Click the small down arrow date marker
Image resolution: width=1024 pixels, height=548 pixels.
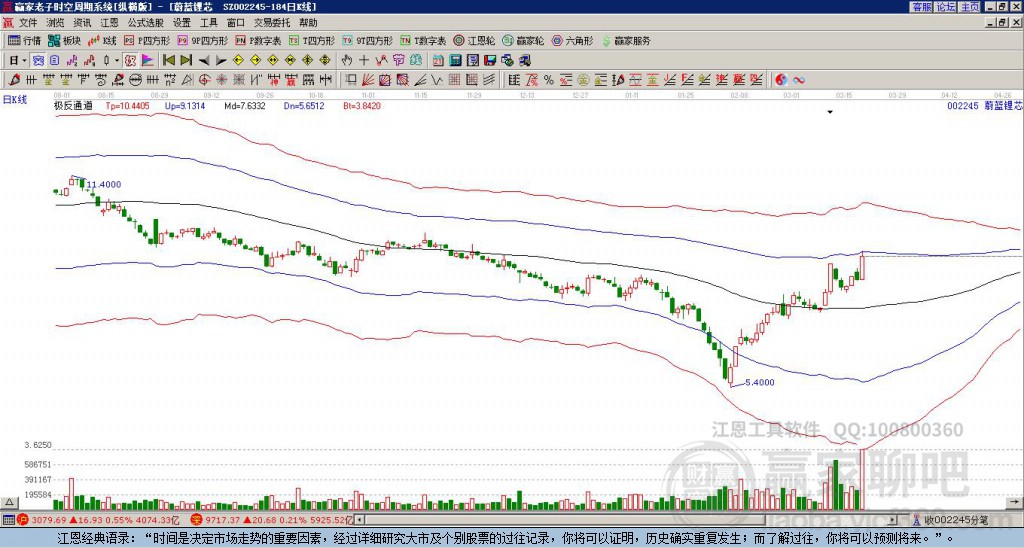[830, 112]
